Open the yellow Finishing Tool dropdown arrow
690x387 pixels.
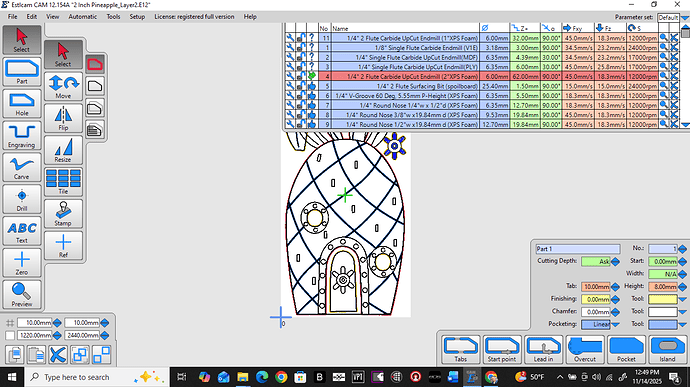pos(683,299)
